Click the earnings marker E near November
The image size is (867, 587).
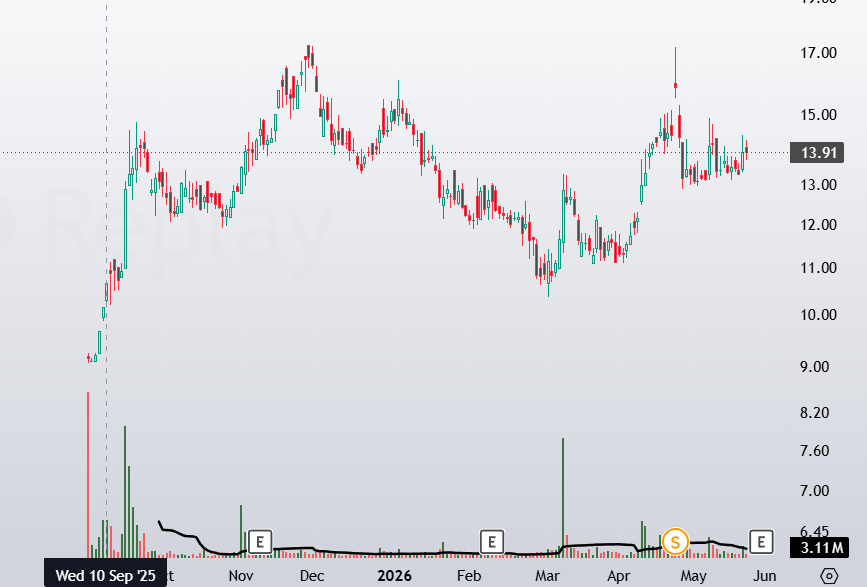260,542
